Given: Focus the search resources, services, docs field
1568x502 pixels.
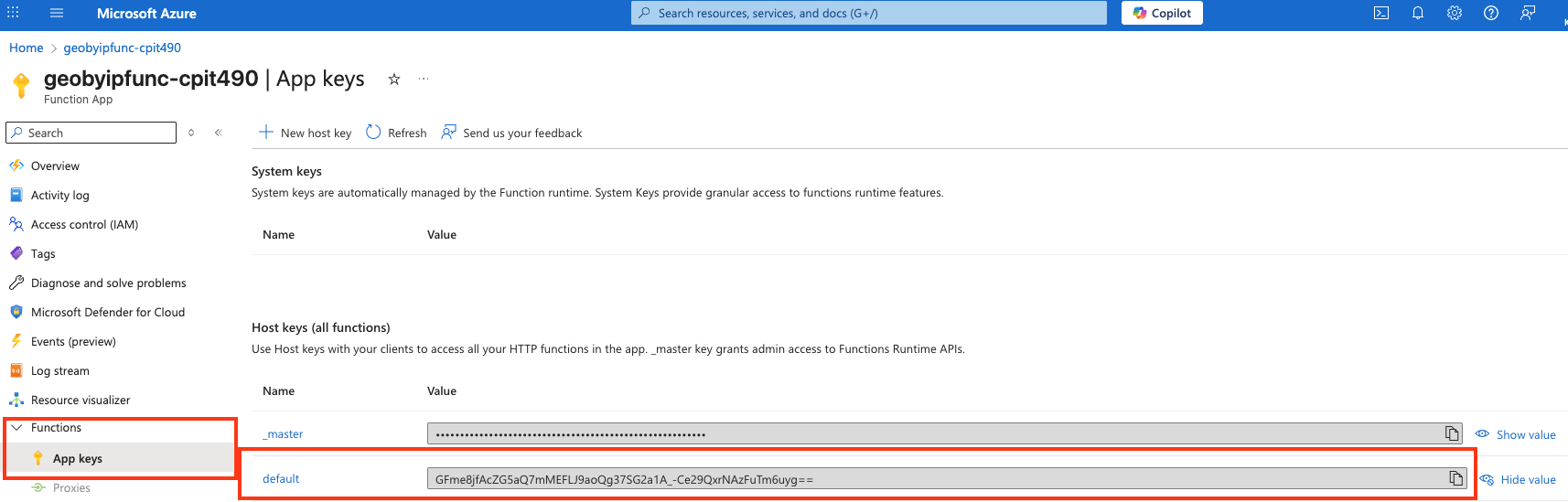Looking at the screenshot, I should pyautogui.click(x=869, y=13).
